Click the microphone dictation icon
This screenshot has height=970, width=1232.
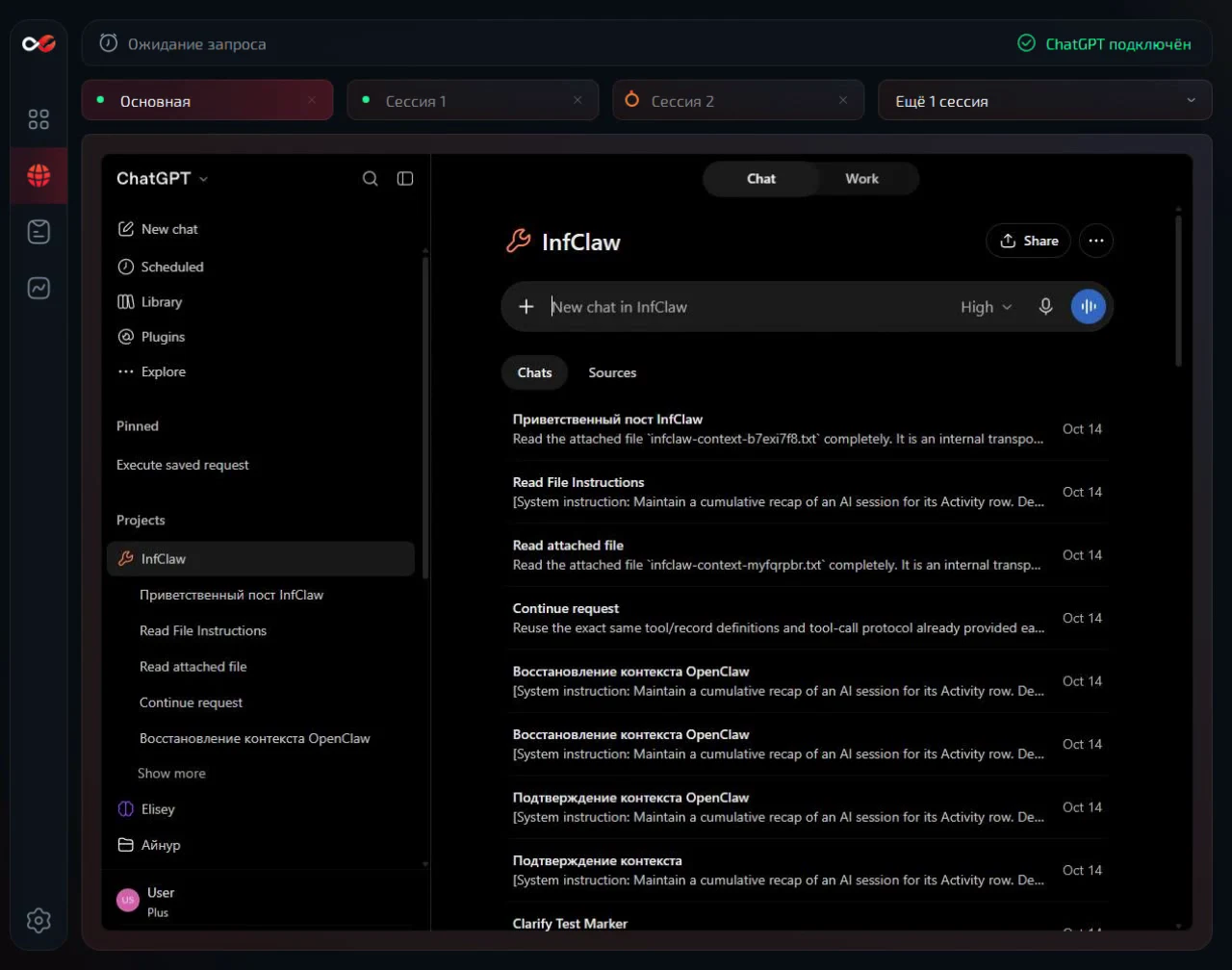point(1045,307)
